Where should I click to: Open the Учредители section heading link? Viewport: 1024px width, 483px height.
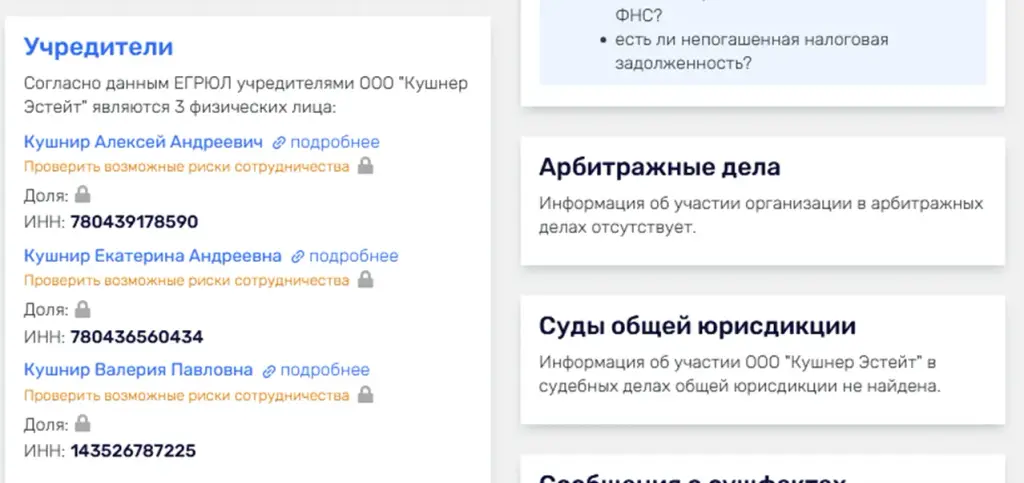99,47
